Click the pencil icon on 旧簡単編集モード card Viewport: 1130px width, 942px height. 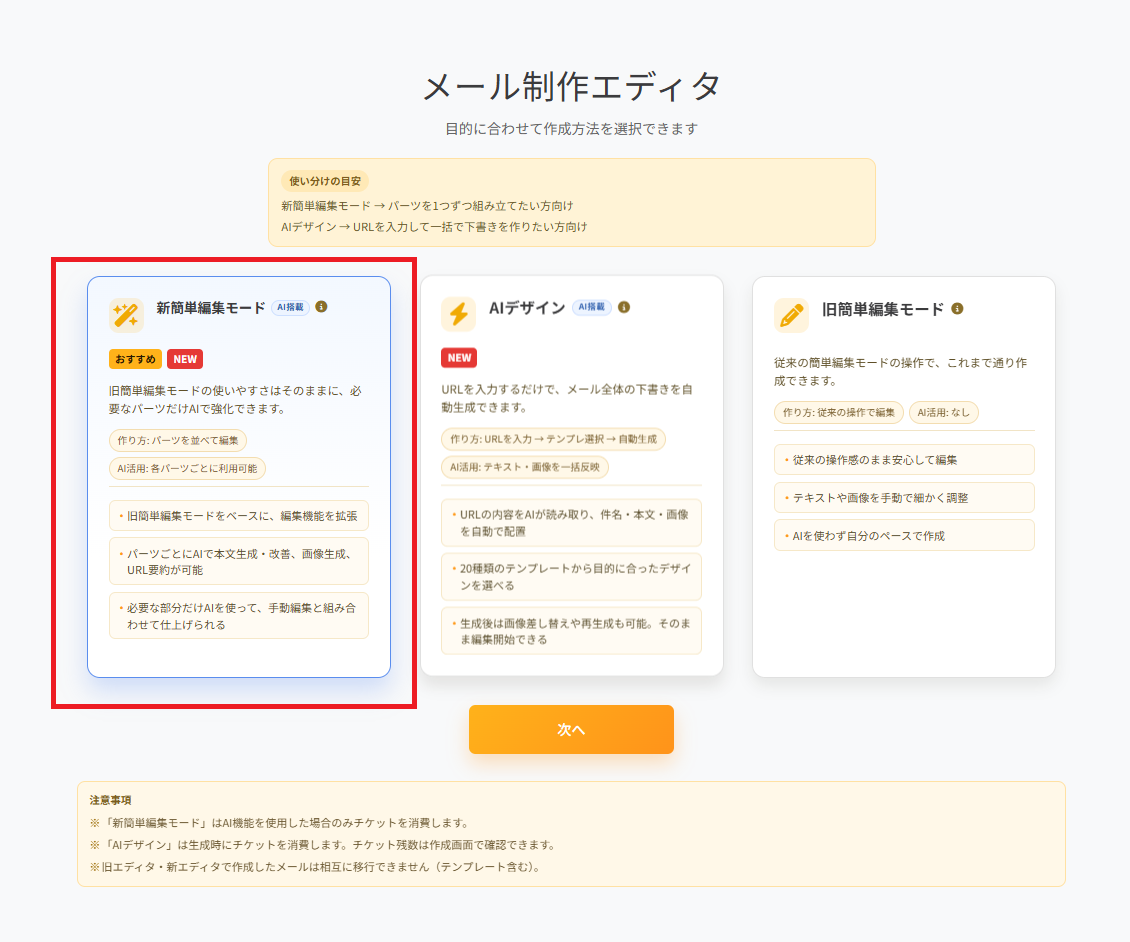[x=790, y=315]
